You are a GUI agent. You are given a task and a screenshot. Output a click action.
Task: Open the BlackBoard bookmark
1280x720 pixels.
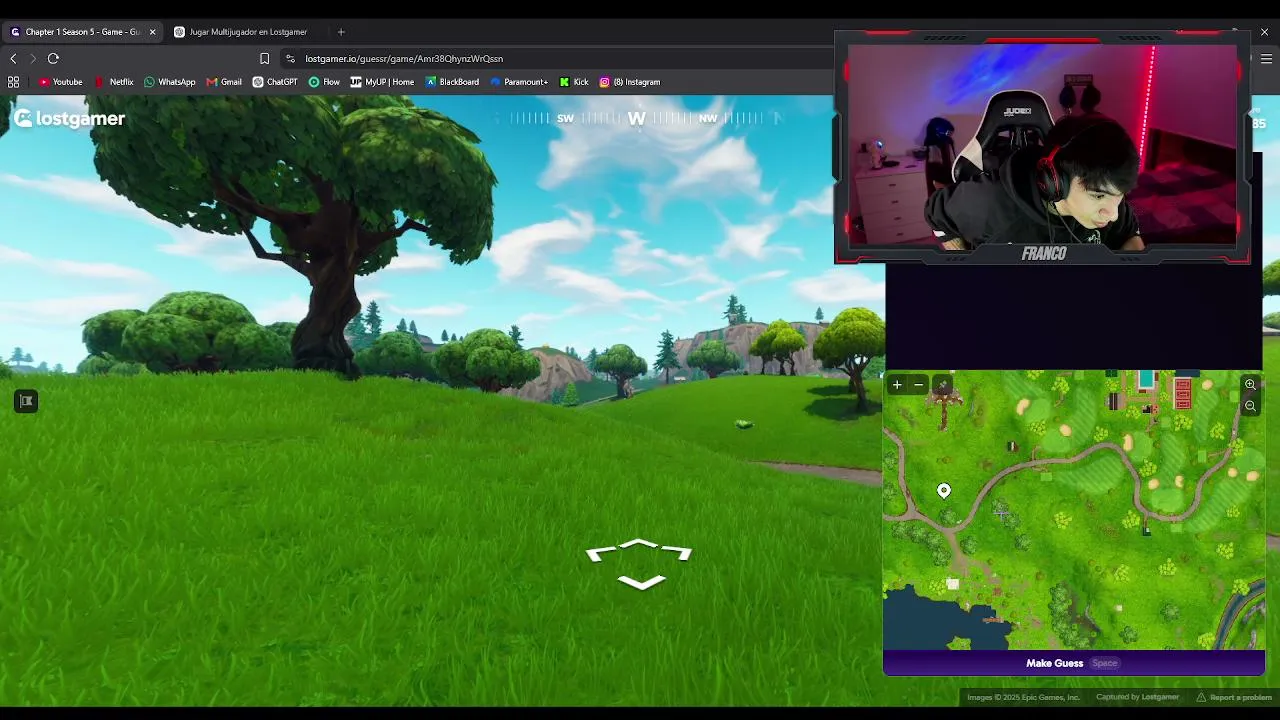452,82
